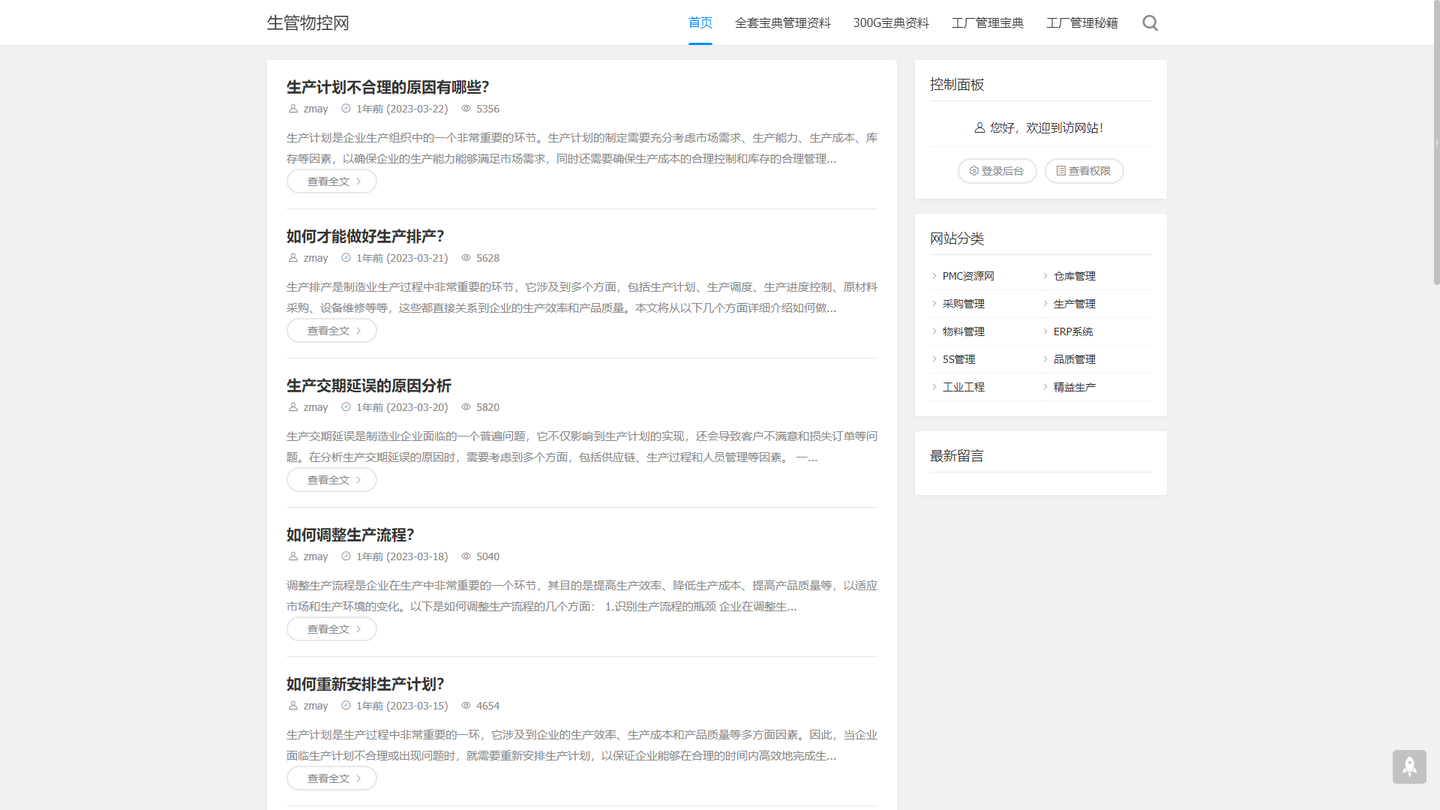Screen dimensions: 1440x810
Task: Click the 生管物控网 site logo
Action: (x=308, y=23)
